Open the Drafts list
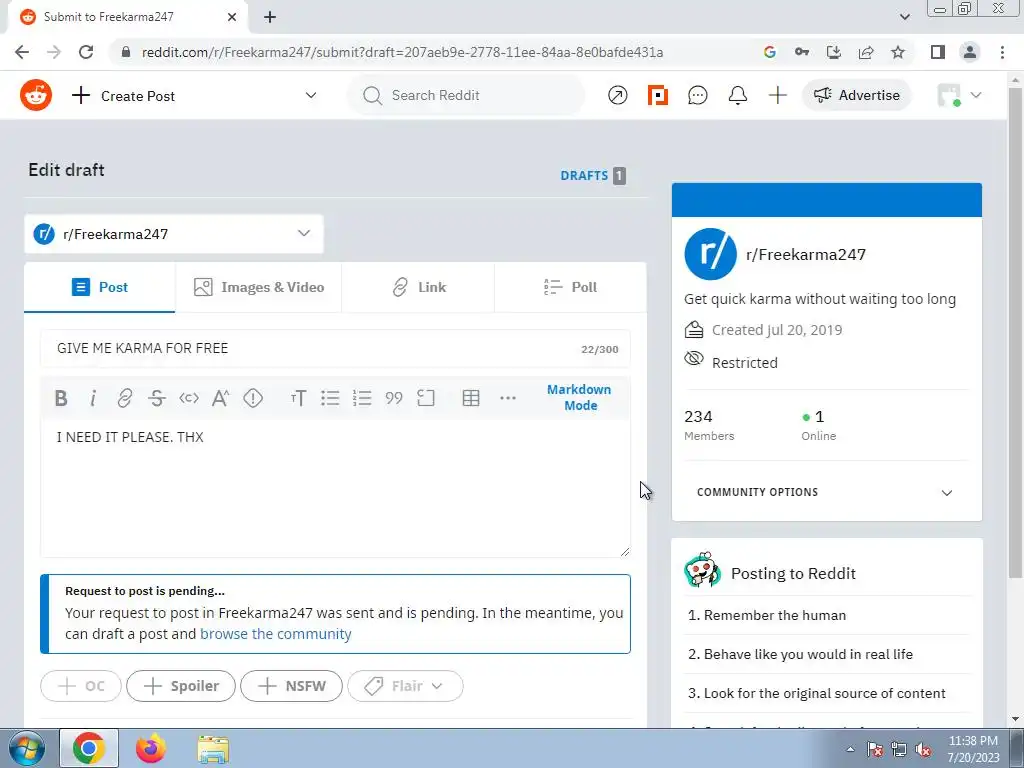This screenshot has width=1024, height=768. (593, 176)
